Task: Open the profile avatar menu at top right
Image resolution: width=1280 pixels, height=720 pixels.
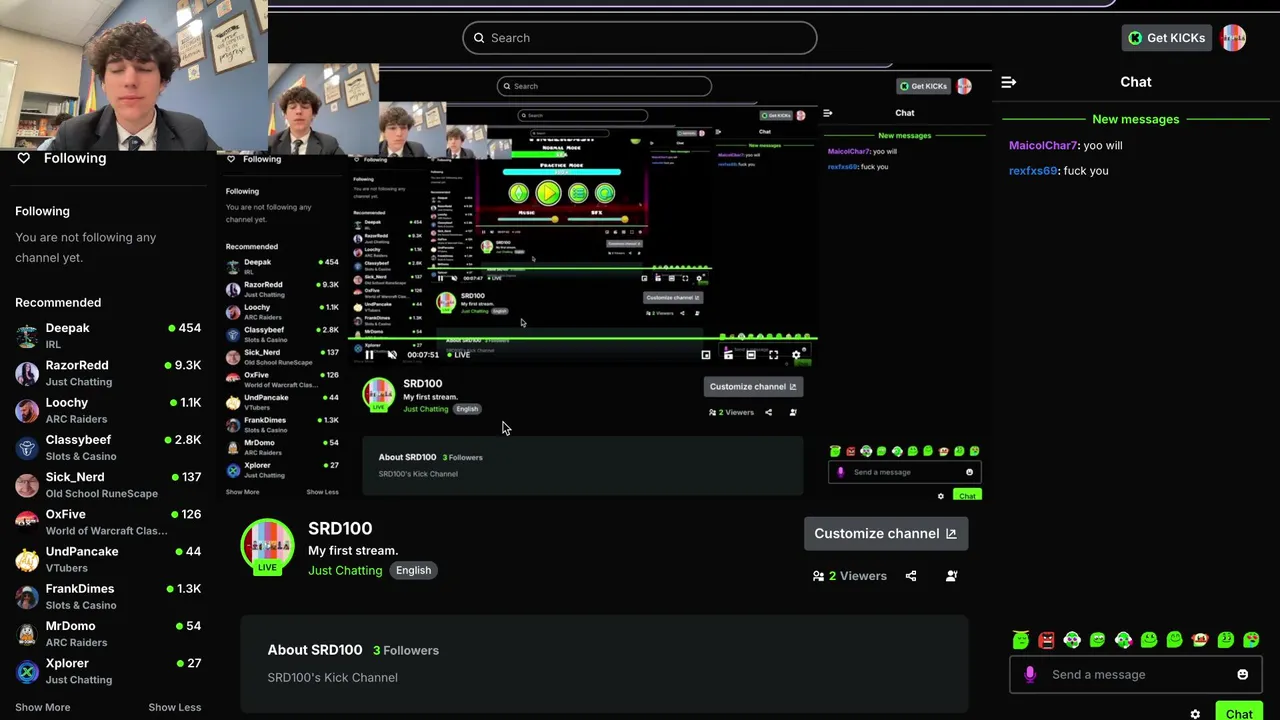Action: (x=1233, y=38)
